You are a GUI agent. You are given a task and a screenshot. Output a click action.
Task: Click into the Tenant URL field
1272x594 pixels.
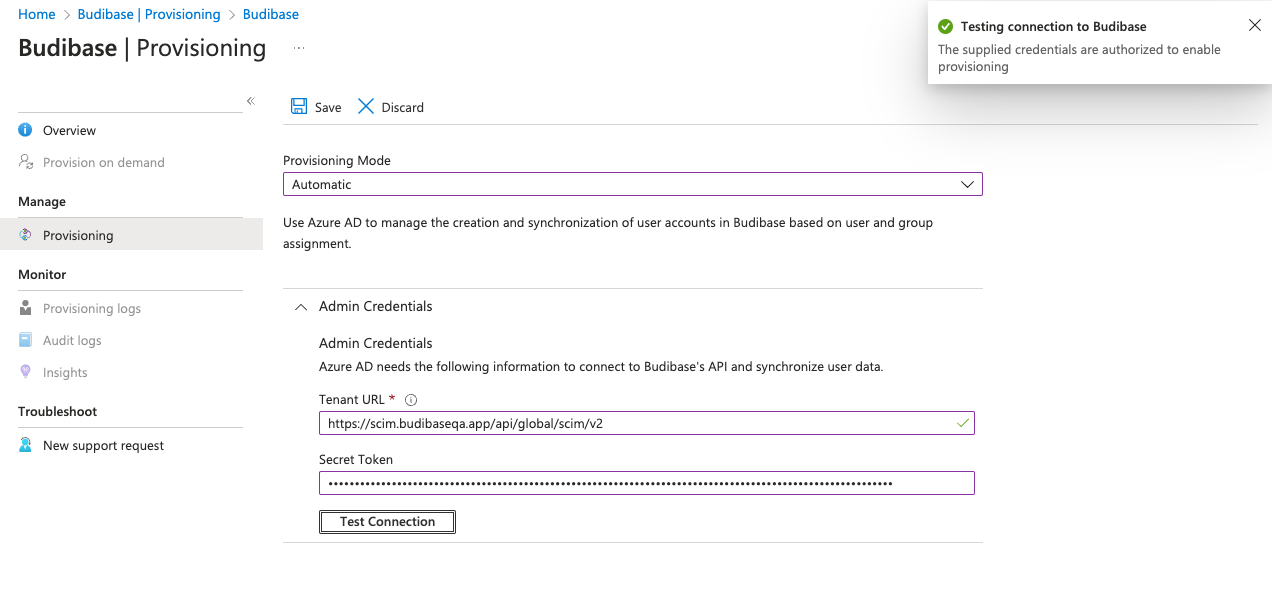click(x=647, y=423)
